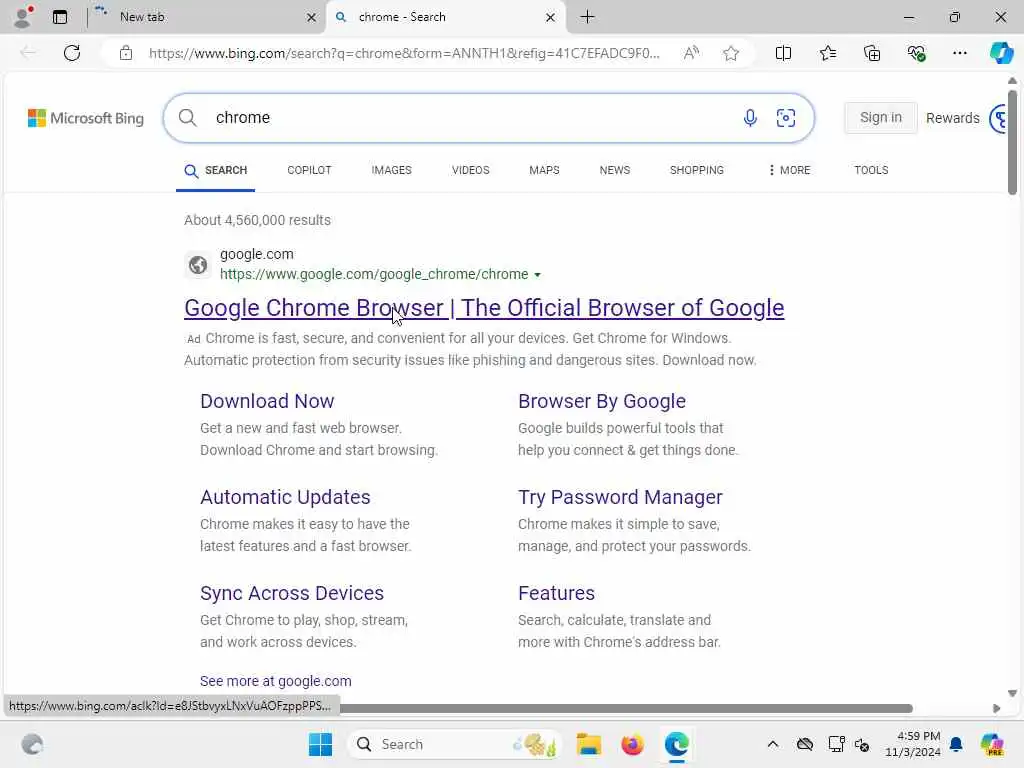1024x768 pixels.
Task: Open File Explorer from taskbar
Action: pyautogui.click(x=588, y=744)
